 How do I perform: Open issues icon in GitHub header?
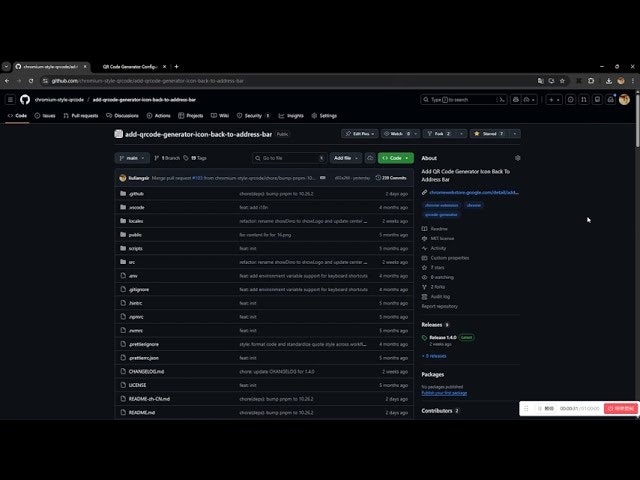coord(571,100)
